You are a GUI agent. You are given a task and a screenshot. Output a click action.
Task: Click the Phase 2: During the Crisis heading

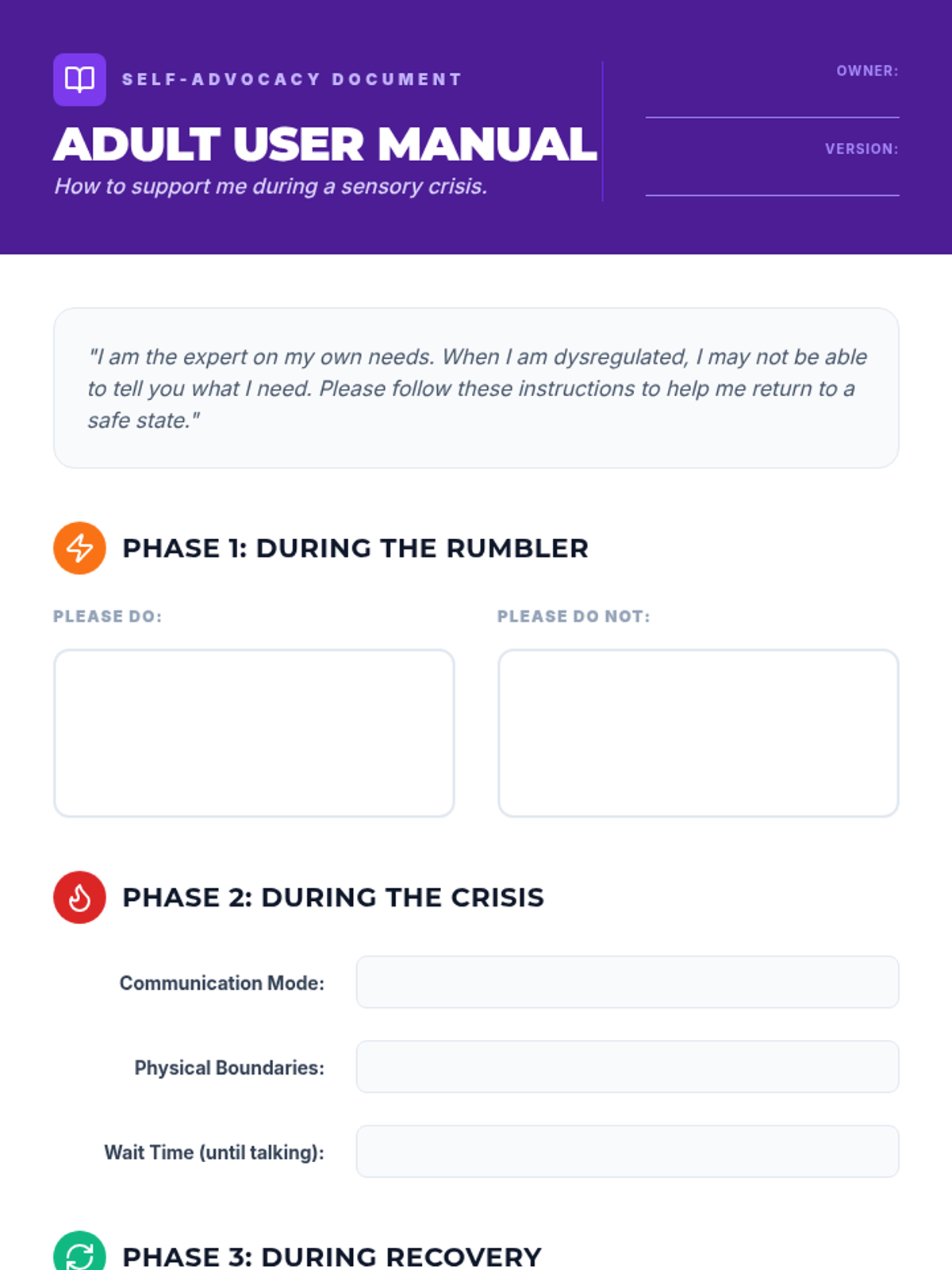pyautogui.click(x=333, y=898)
